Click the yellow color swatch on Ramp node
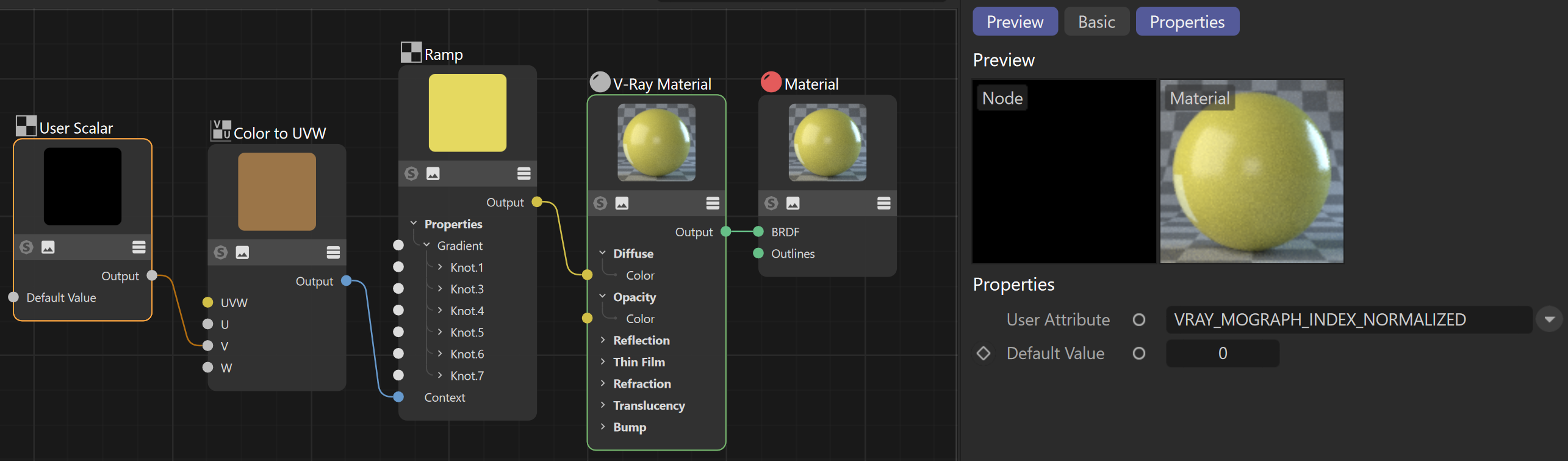 (x=467, y=113)
